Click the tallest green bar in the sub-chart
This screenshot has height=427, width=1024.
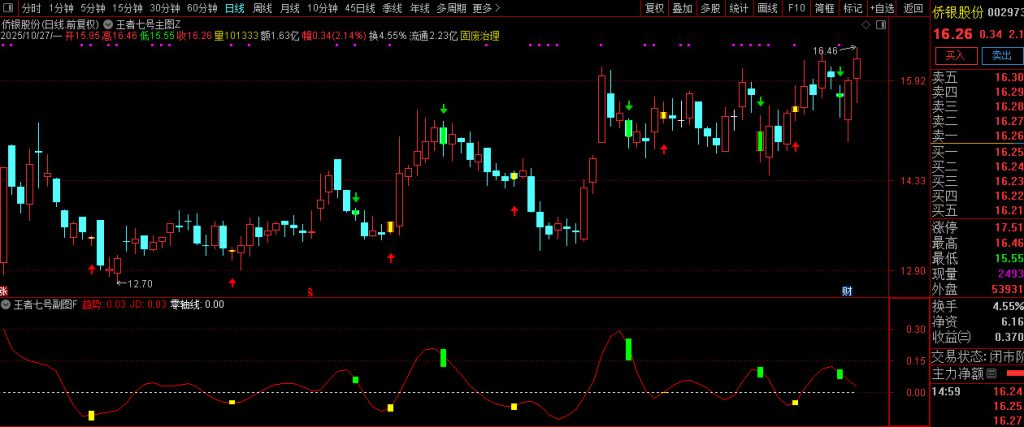[x=628, y=349]
